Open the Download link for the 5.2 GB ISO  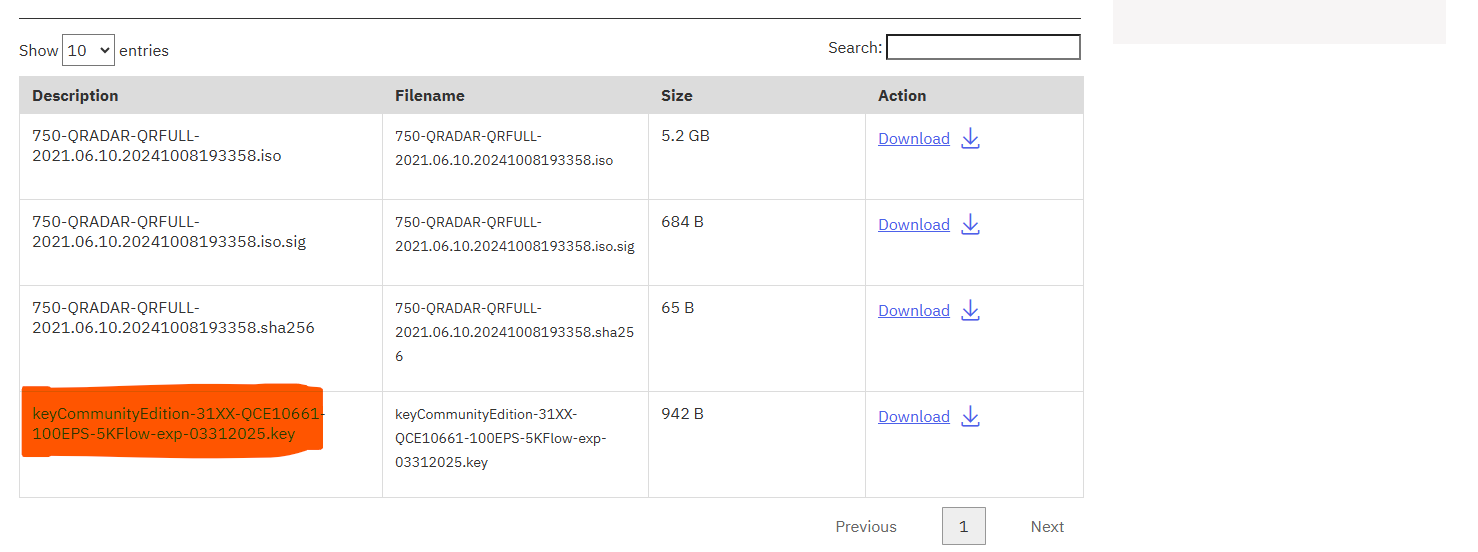tap(913, 139)
